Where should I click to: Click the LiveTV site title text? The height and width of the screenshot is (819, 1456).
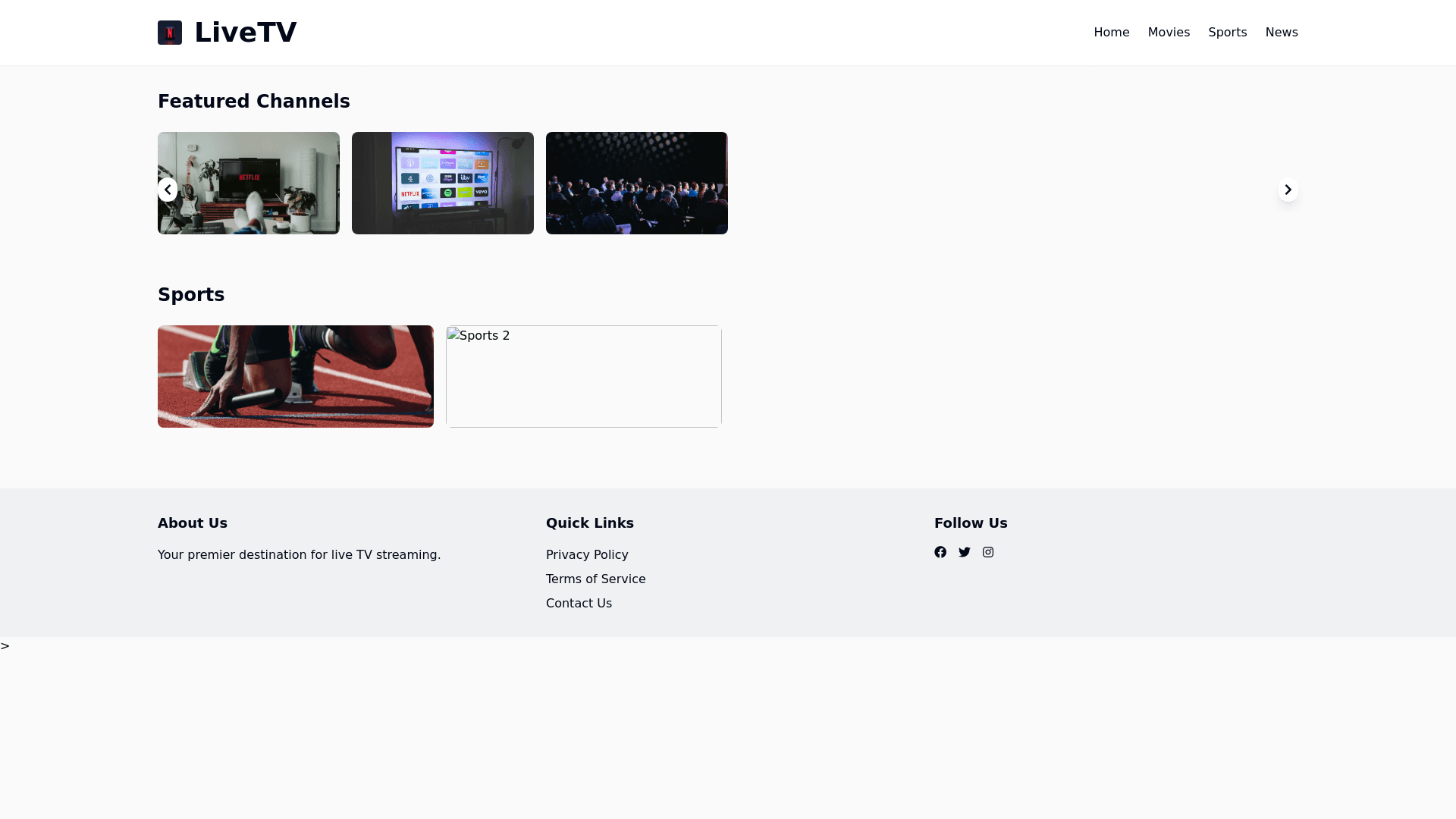[x=245, y=33]
